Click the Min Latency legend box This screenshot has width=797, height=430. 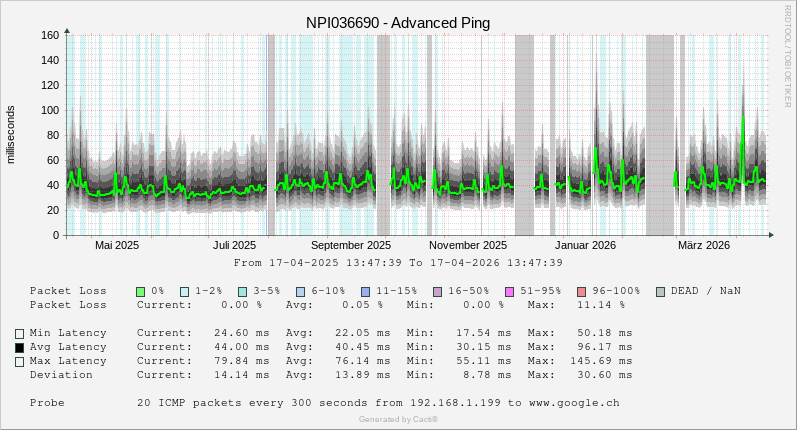point(19,333)
